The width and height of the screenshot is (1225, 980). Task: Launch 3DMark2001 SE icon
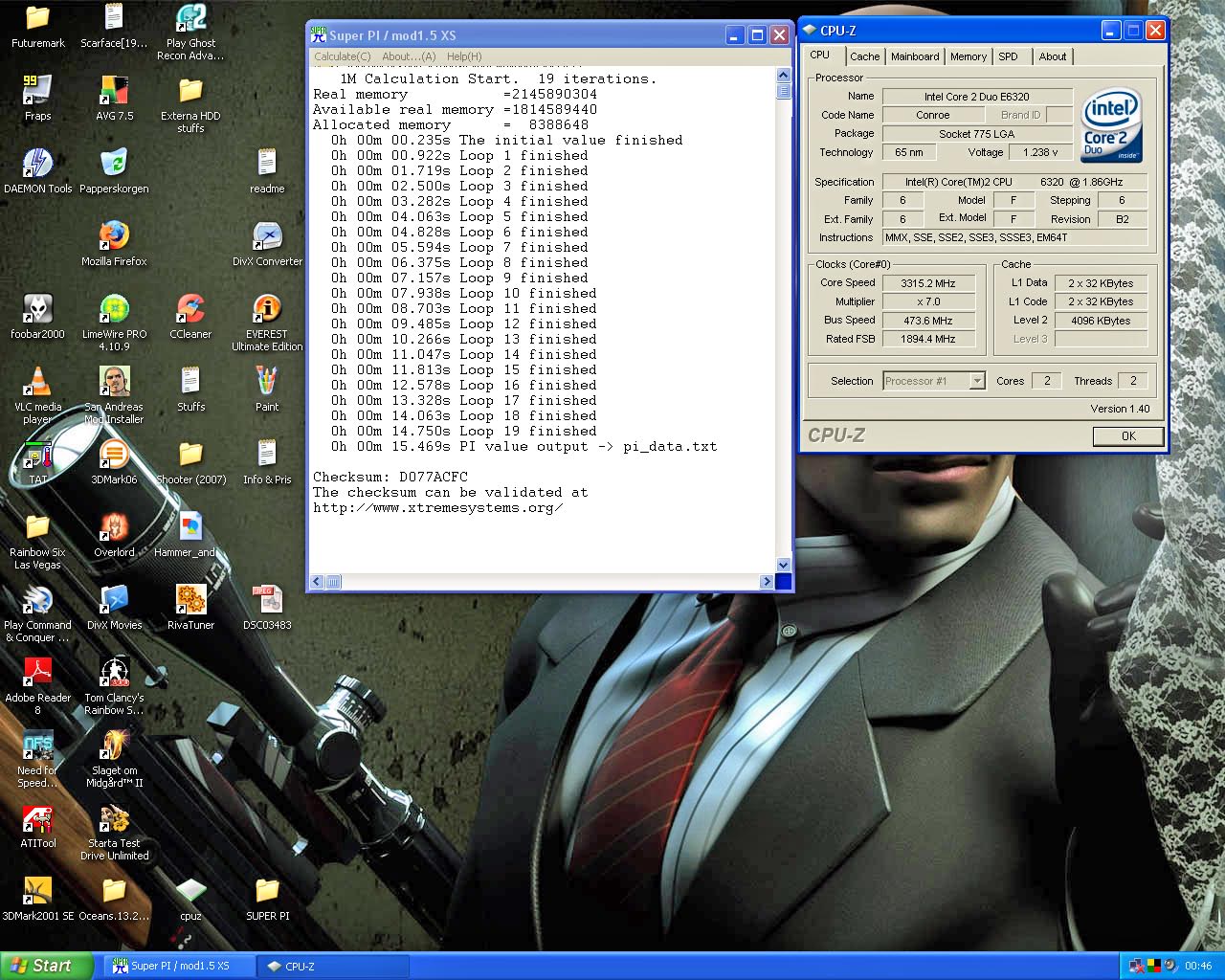point(37,891)
